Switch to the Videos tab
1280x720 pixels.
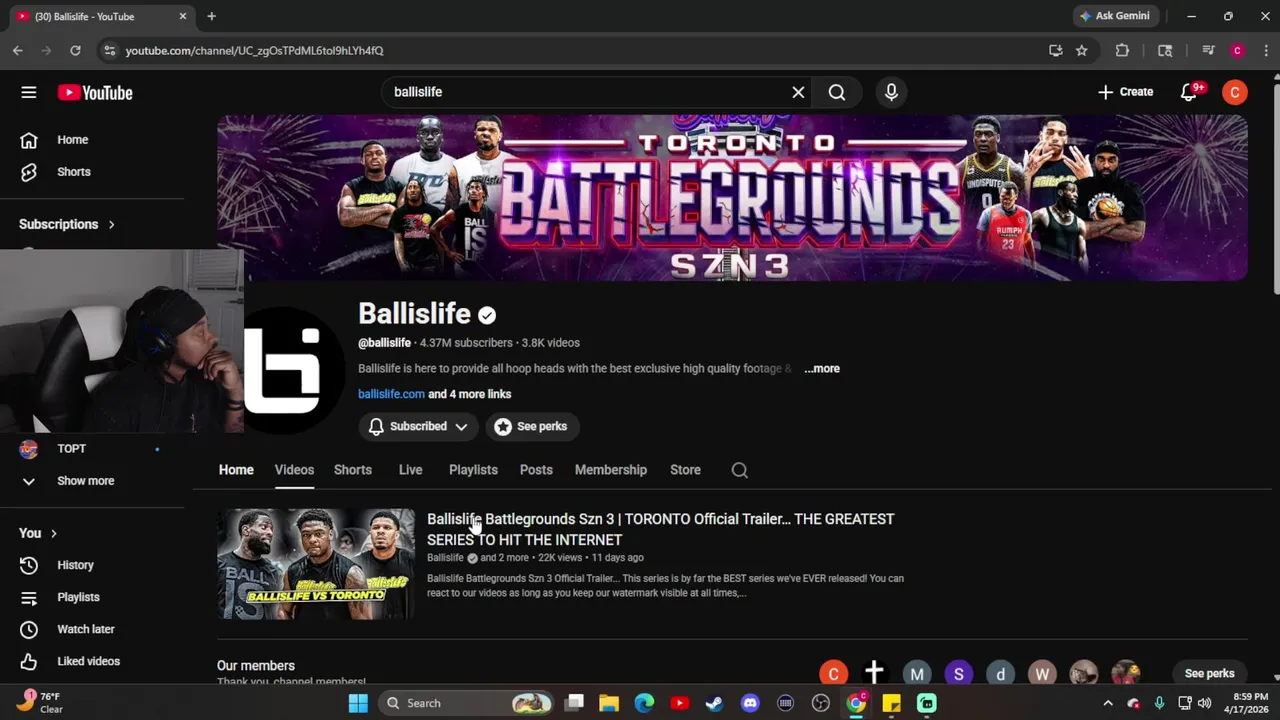(x=294, y=470)
